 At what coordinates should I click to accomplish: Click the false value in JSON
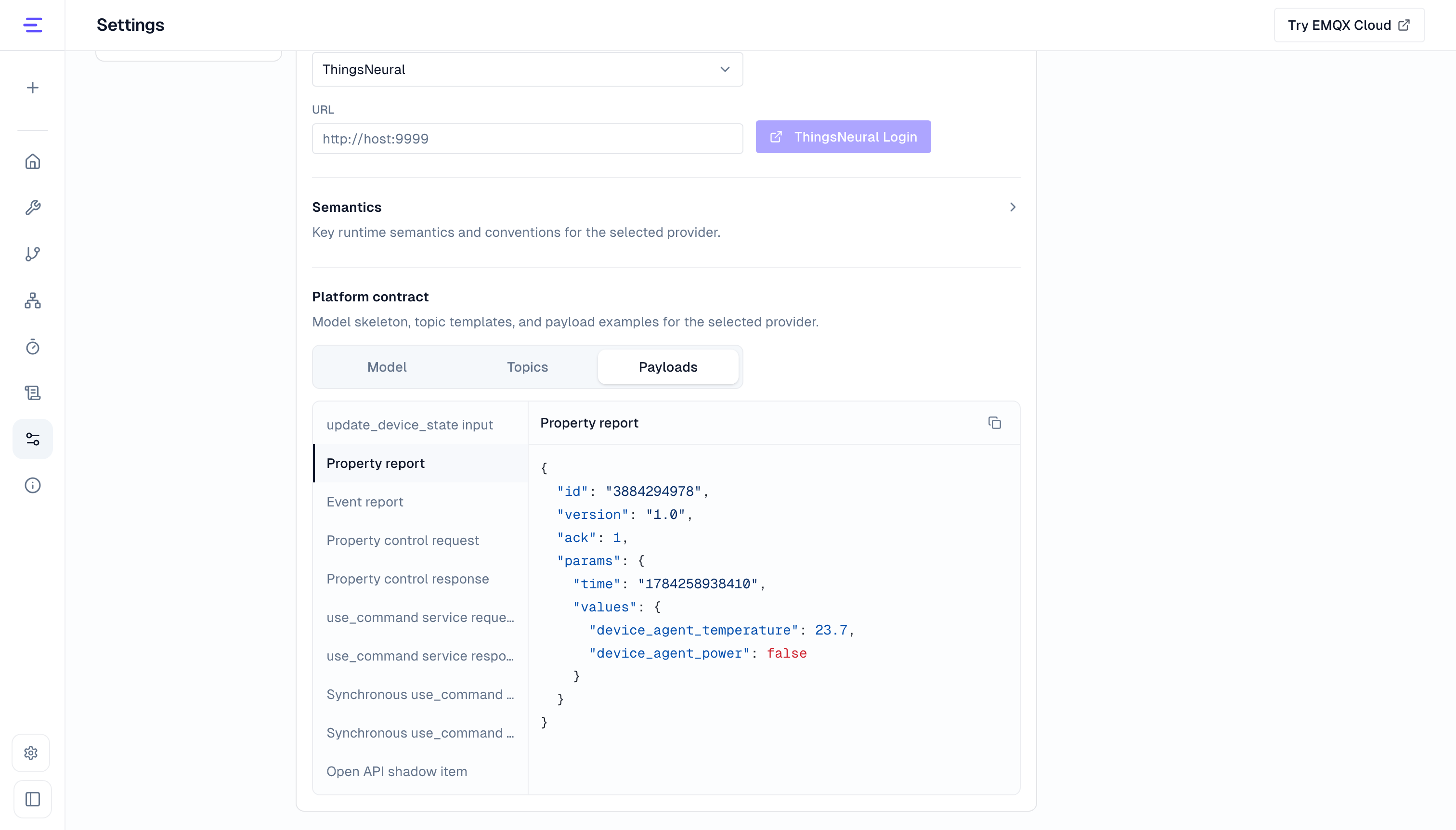[786, 653]
